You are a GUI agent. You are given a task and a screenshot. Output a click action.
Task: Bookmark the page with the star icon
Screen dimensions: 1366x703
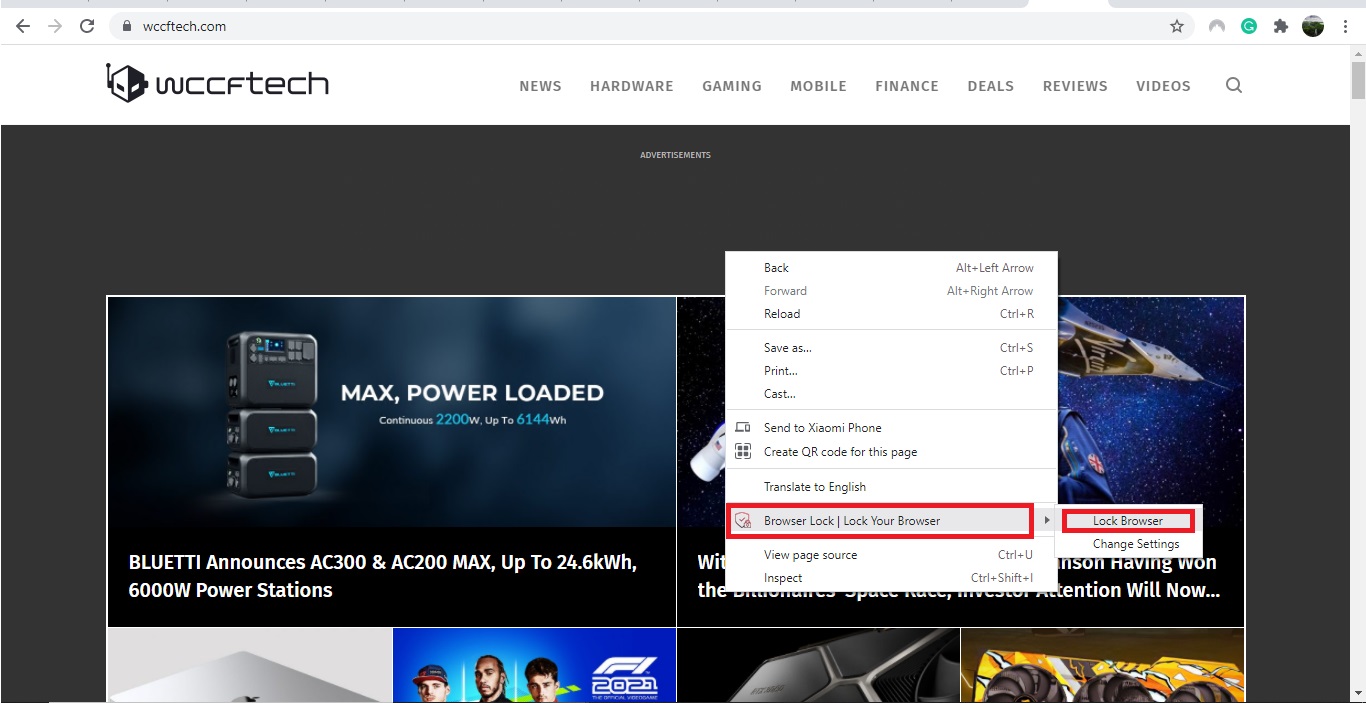1177,26
